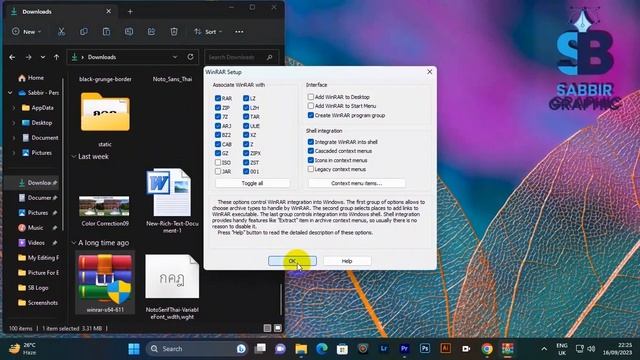The image size is (640, 360).
Task: Collapse the Last week group
Action: pos(74,156)
